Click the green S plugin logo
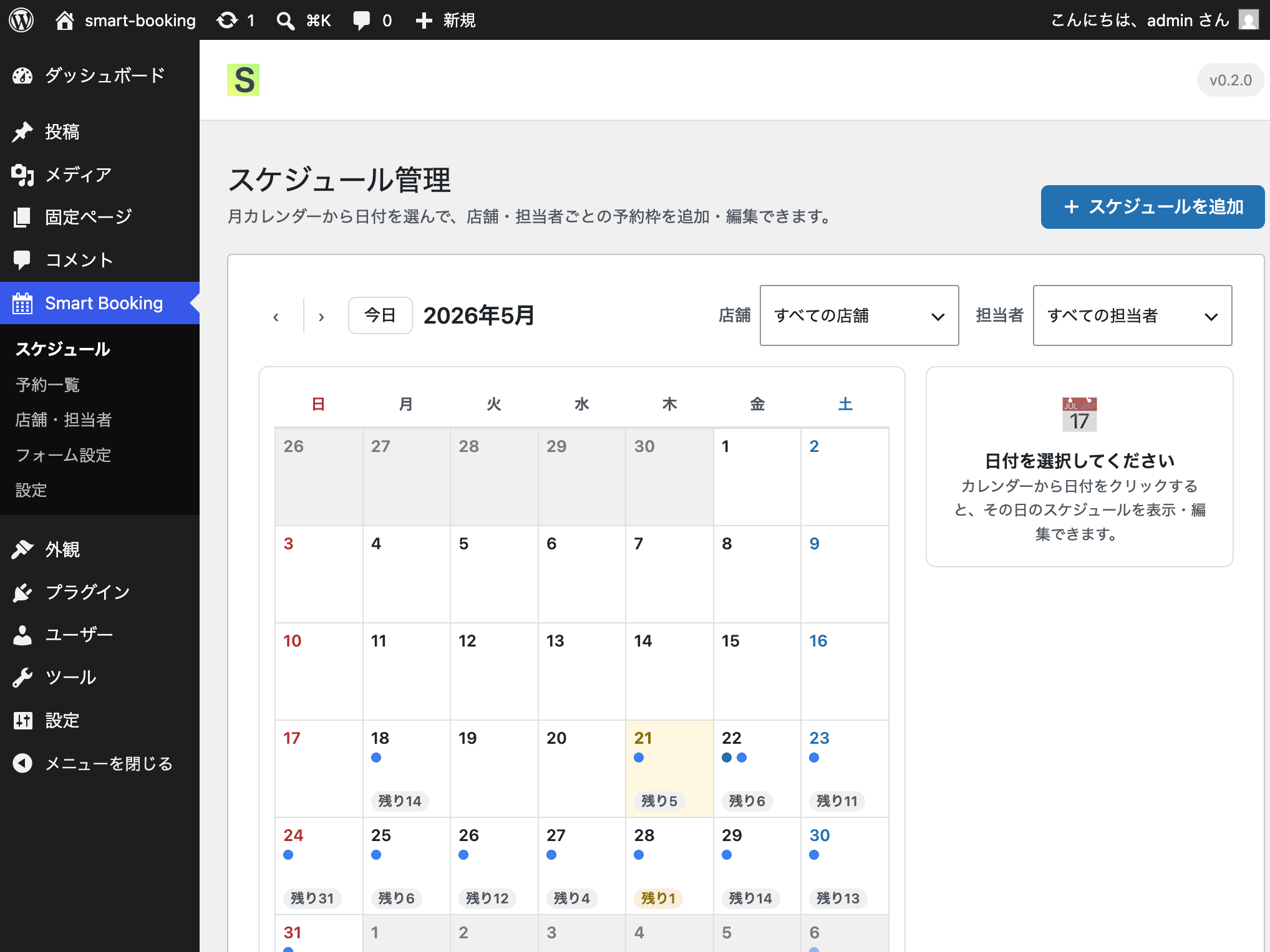Viewport: 1270px width, 952px height. [x=243, y=80]
